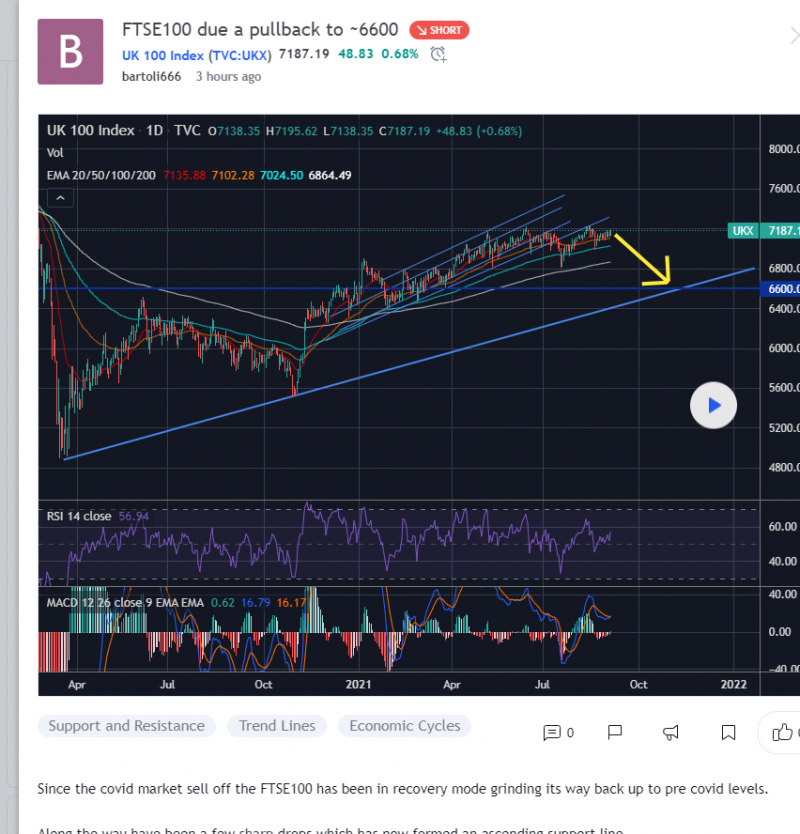The width and height of the screenshot is (800, 834).
Task: Bookmark this idea
Action: click(x=729, y=732)
